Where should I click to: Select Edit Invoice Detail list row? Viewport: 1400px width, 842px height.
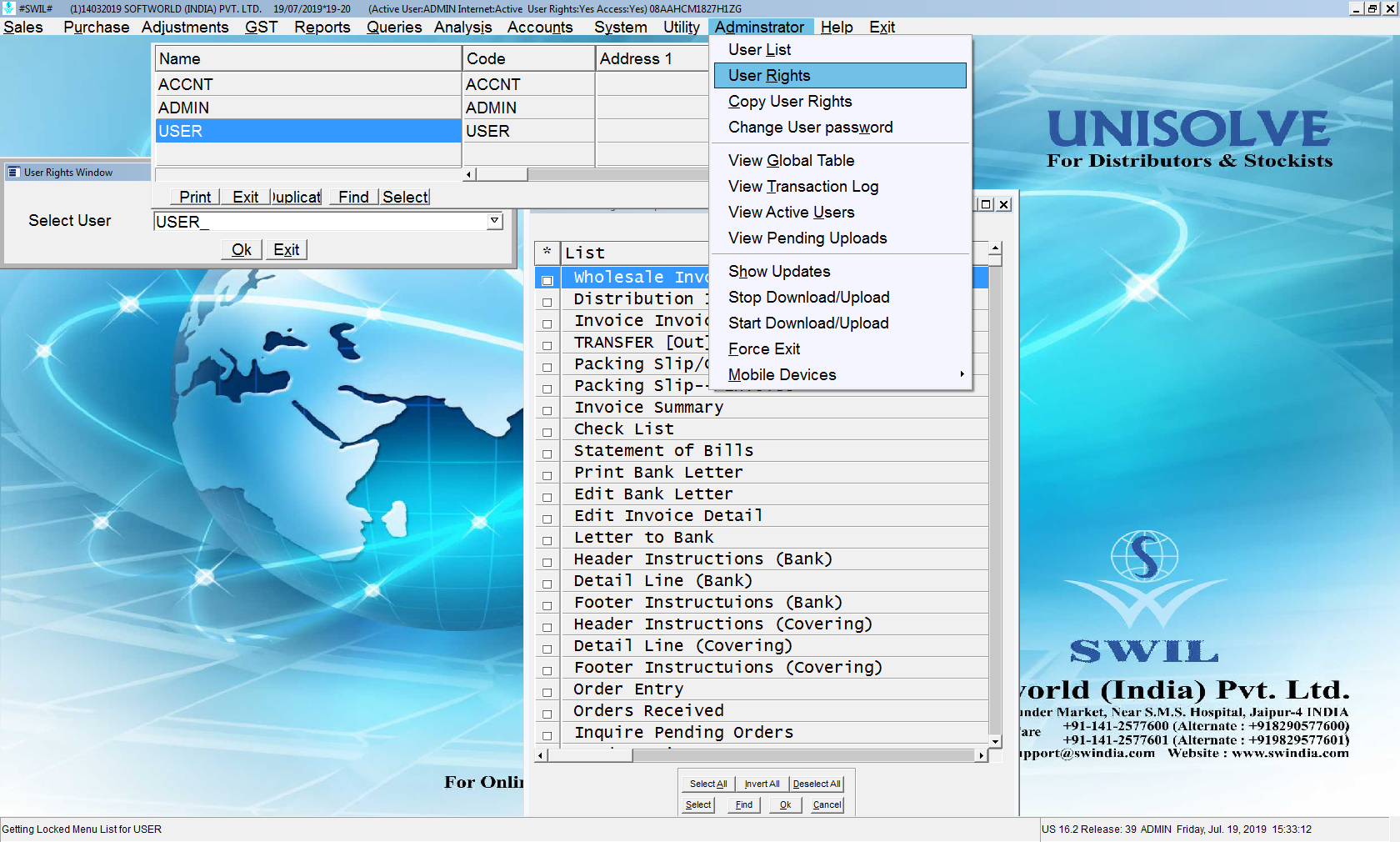coord(775,515)
